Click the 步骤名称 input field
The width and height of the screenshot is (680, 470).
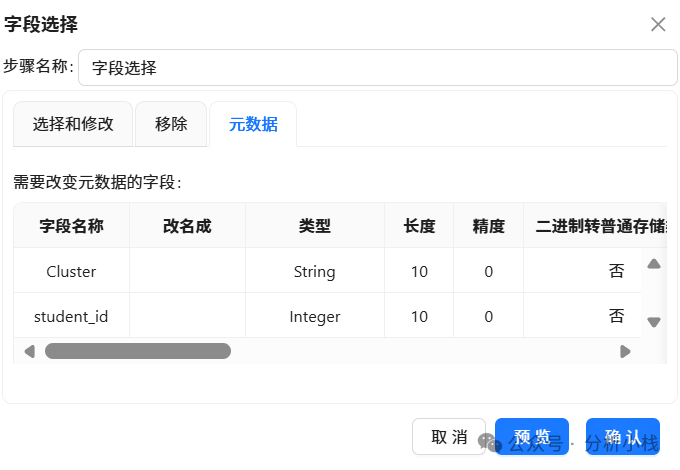click(378, 68)
